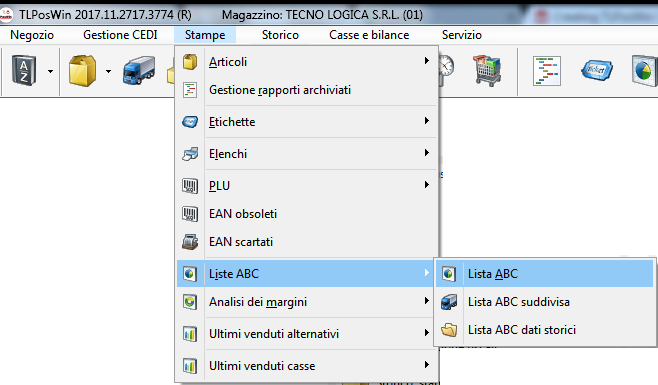Choose EAN obsoleti
Viewport: 658px width, 385px height.
pos(307,214)
